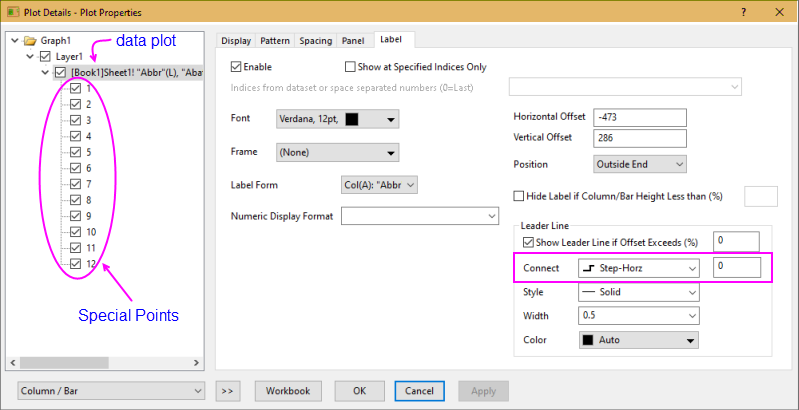Click the double arrow collapse button
The image size is (799, 410).
point(227,390)
